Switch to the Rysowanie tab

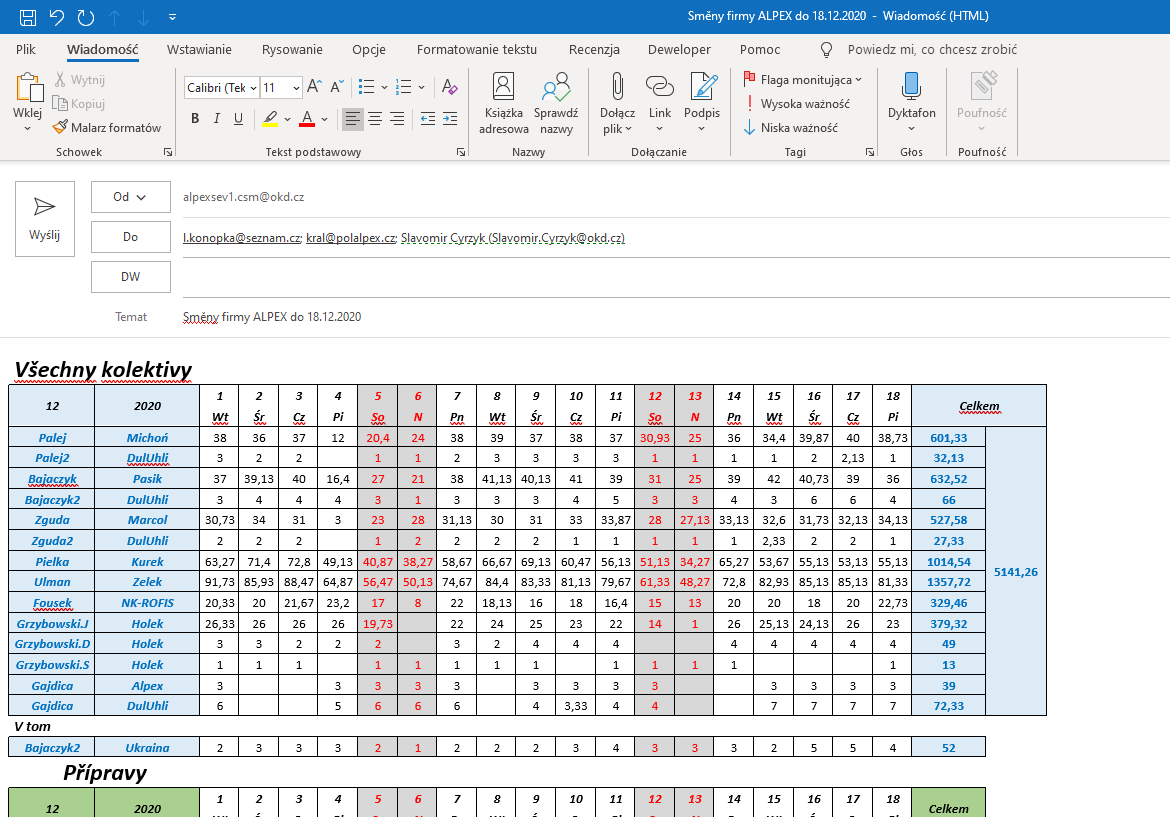(292, 49)
